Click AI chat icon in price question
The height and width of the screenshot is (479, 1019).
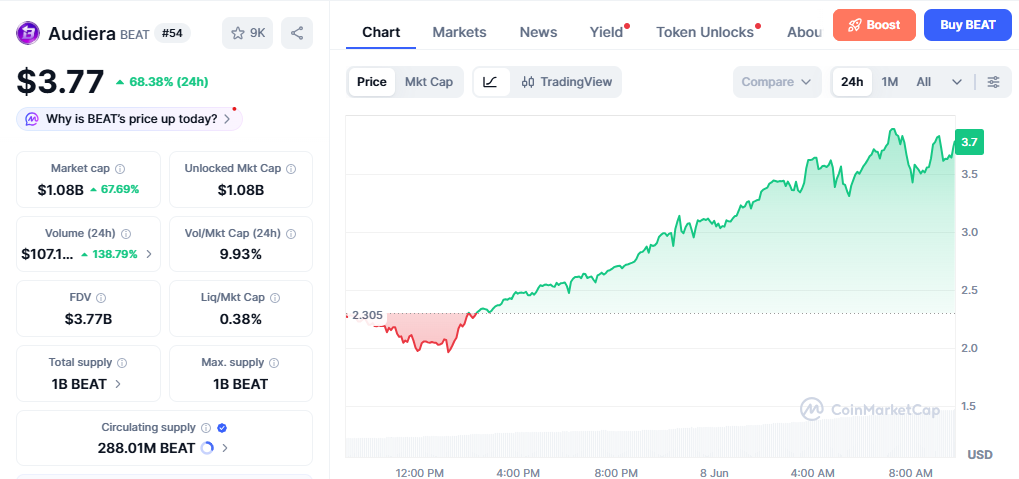click(32, 120)
